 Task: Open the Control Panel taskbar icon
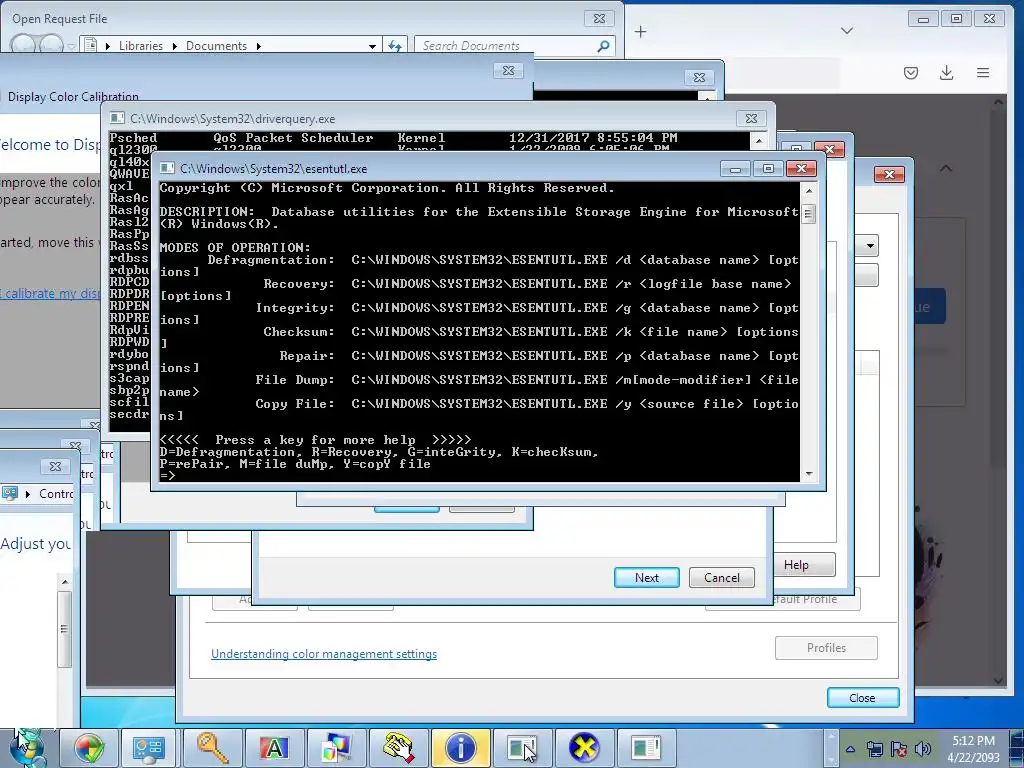click(x=148, y=748)
